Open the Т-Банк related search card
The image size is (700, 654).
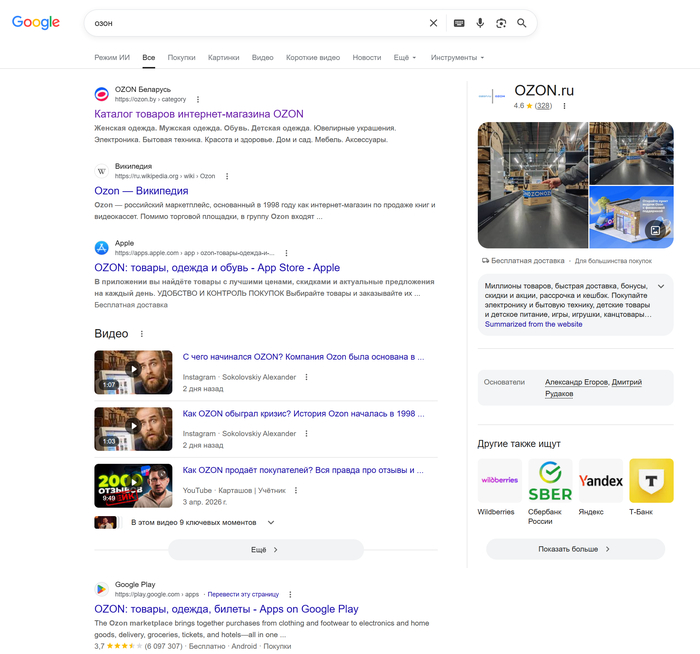click(651, 487)
